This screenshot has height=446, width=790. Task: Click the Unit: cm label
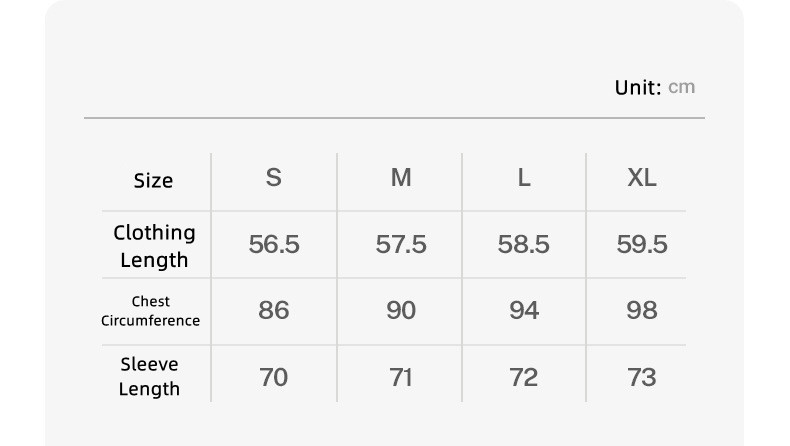click(x=654, y=87)
